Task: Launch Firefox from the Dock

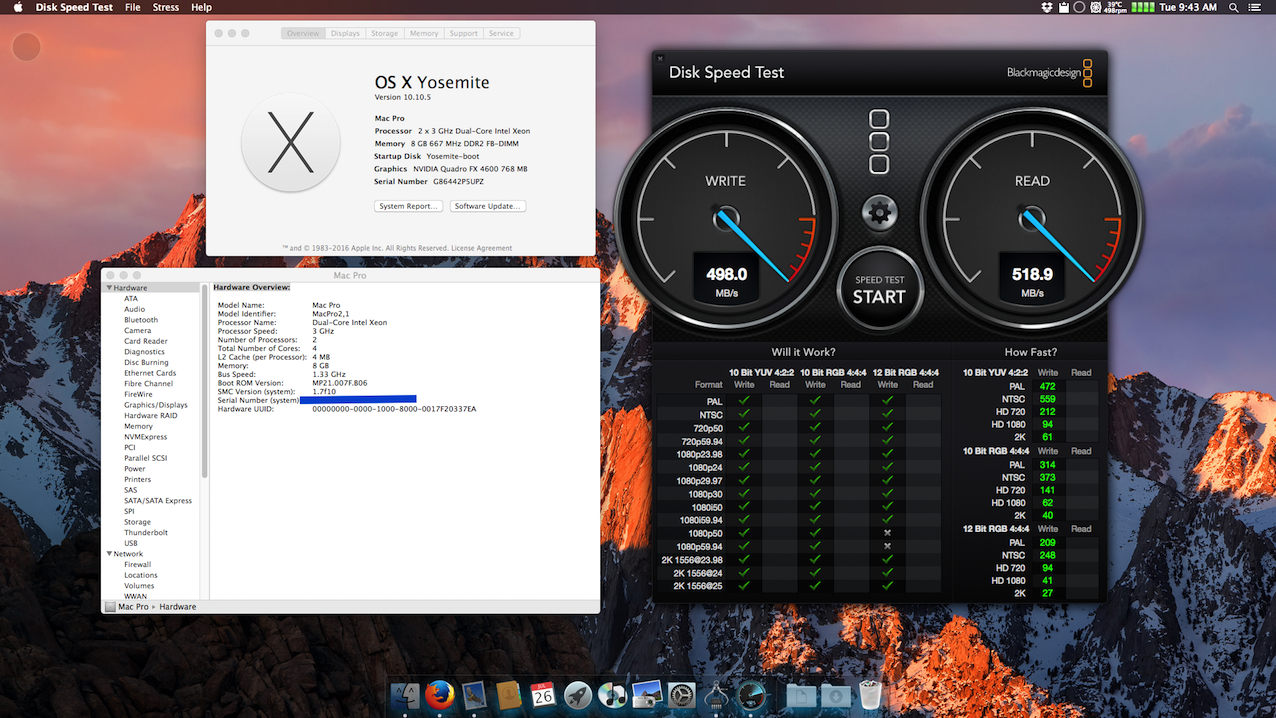Action: (x=440, y=694)
